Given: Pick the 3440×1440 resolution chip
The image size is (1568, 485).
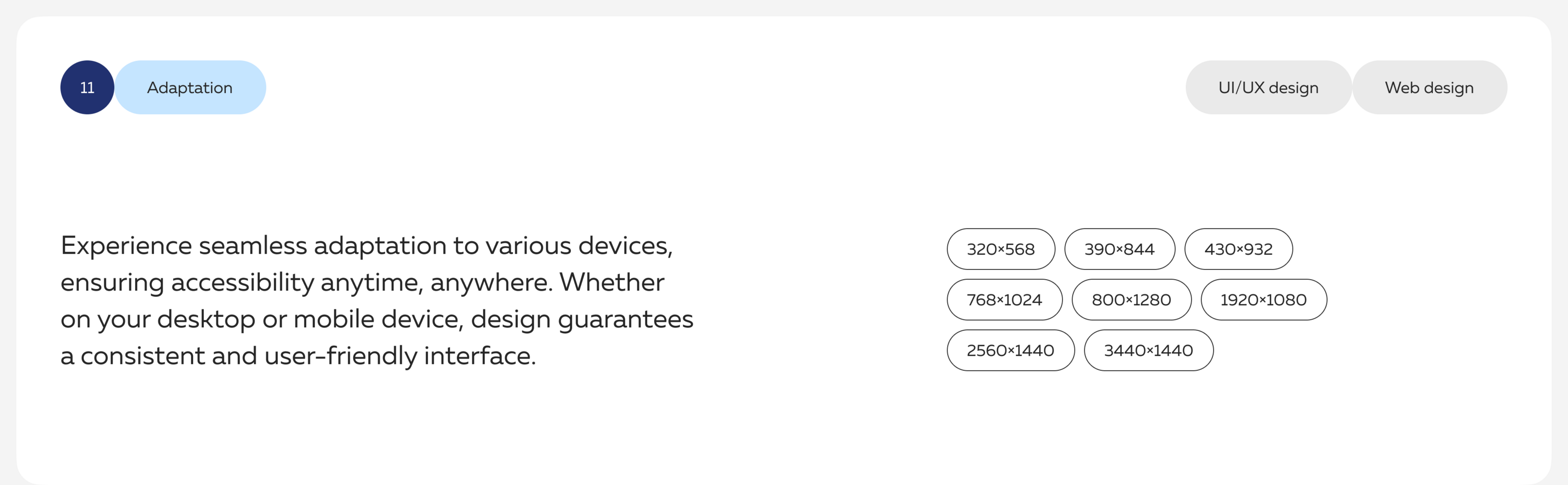Looking at the screenshot, I should tap(1148, 350).
